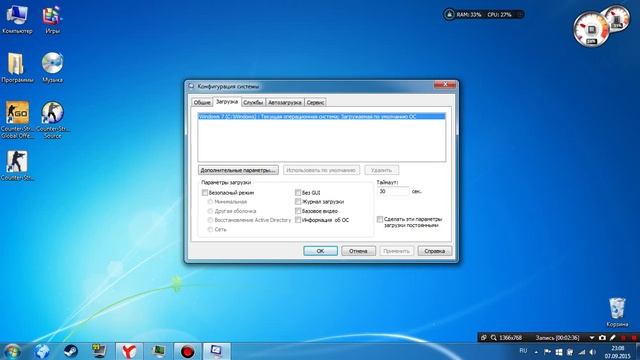Open the Корзина recycle bin

[x=617, y=312]
